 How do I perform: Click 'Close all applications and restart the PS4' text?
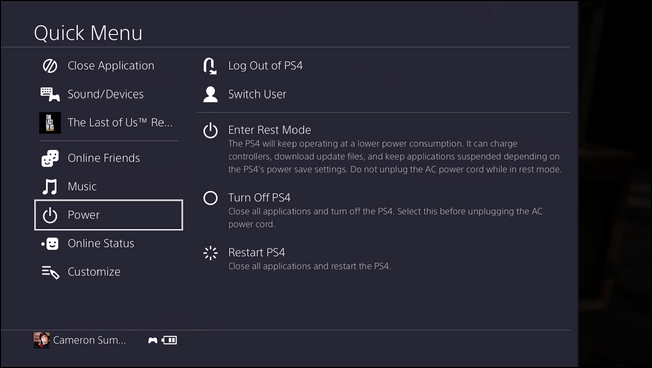(310, 267)
